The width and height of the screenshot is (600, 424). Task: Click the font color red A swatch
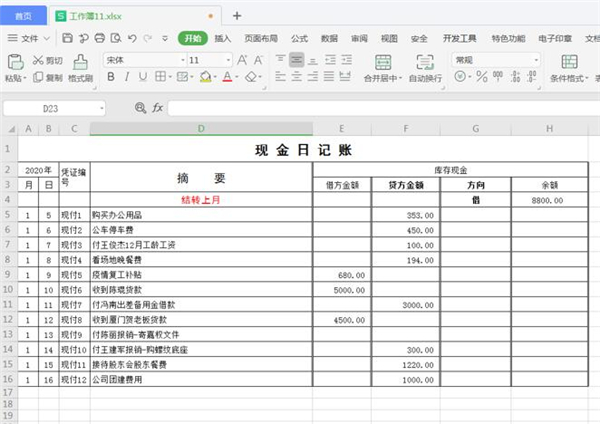[x=227, y=77]
